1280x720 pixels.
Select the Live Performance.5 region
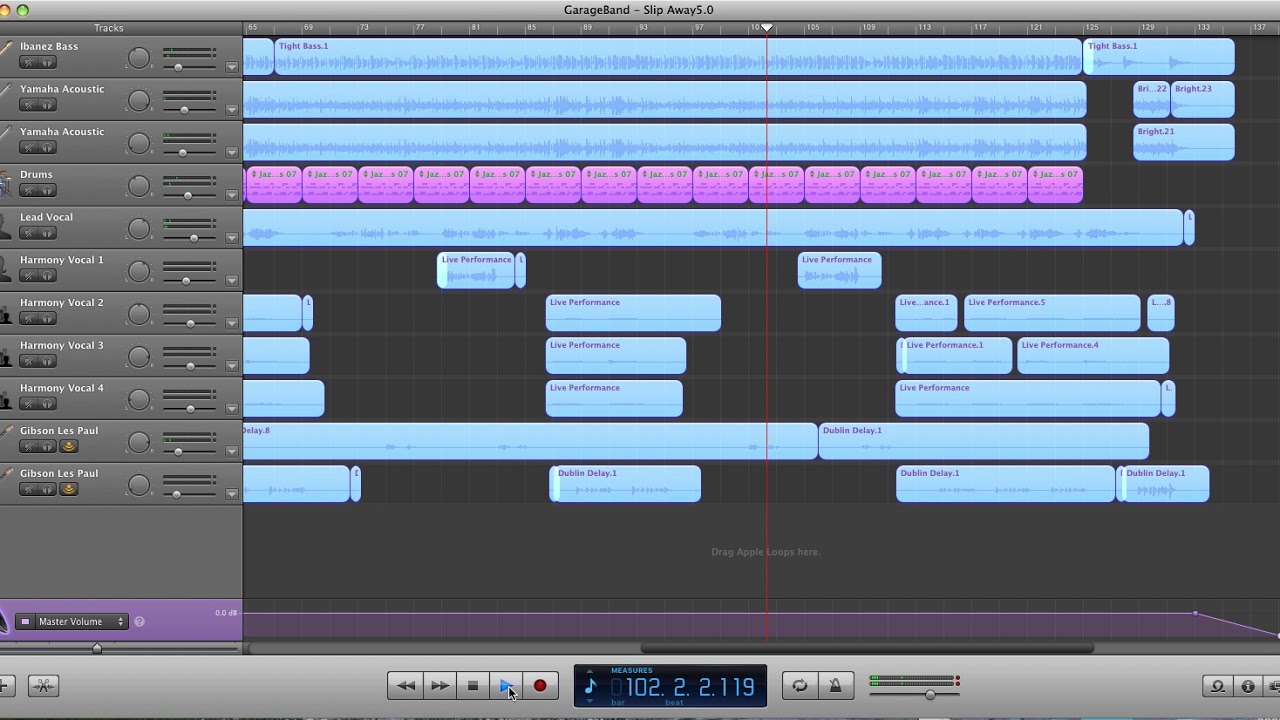(x=1051, y=314)
